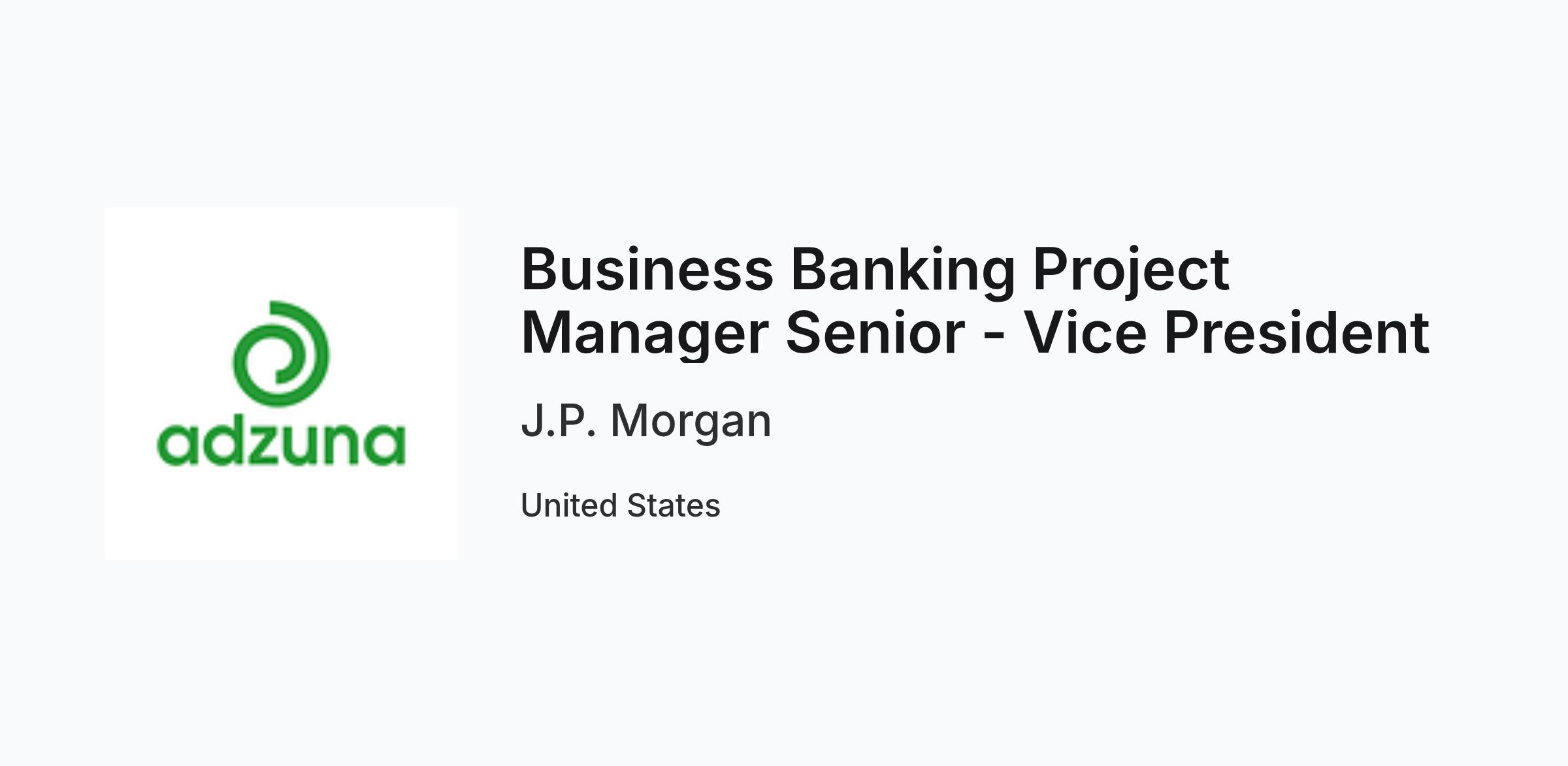Click the word 'Banking' in the title

903,271
